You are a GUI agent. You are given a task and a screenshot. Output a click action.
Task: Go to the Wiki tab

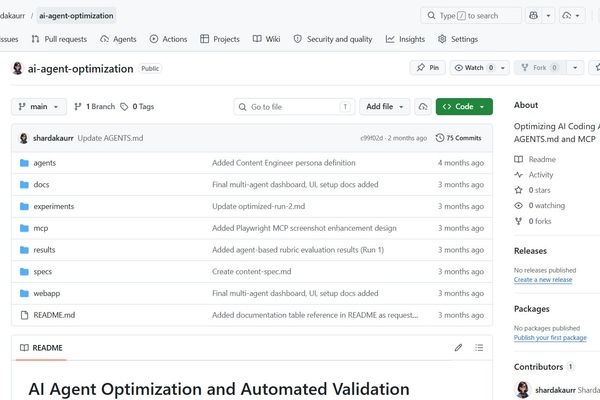pos(267,39)
